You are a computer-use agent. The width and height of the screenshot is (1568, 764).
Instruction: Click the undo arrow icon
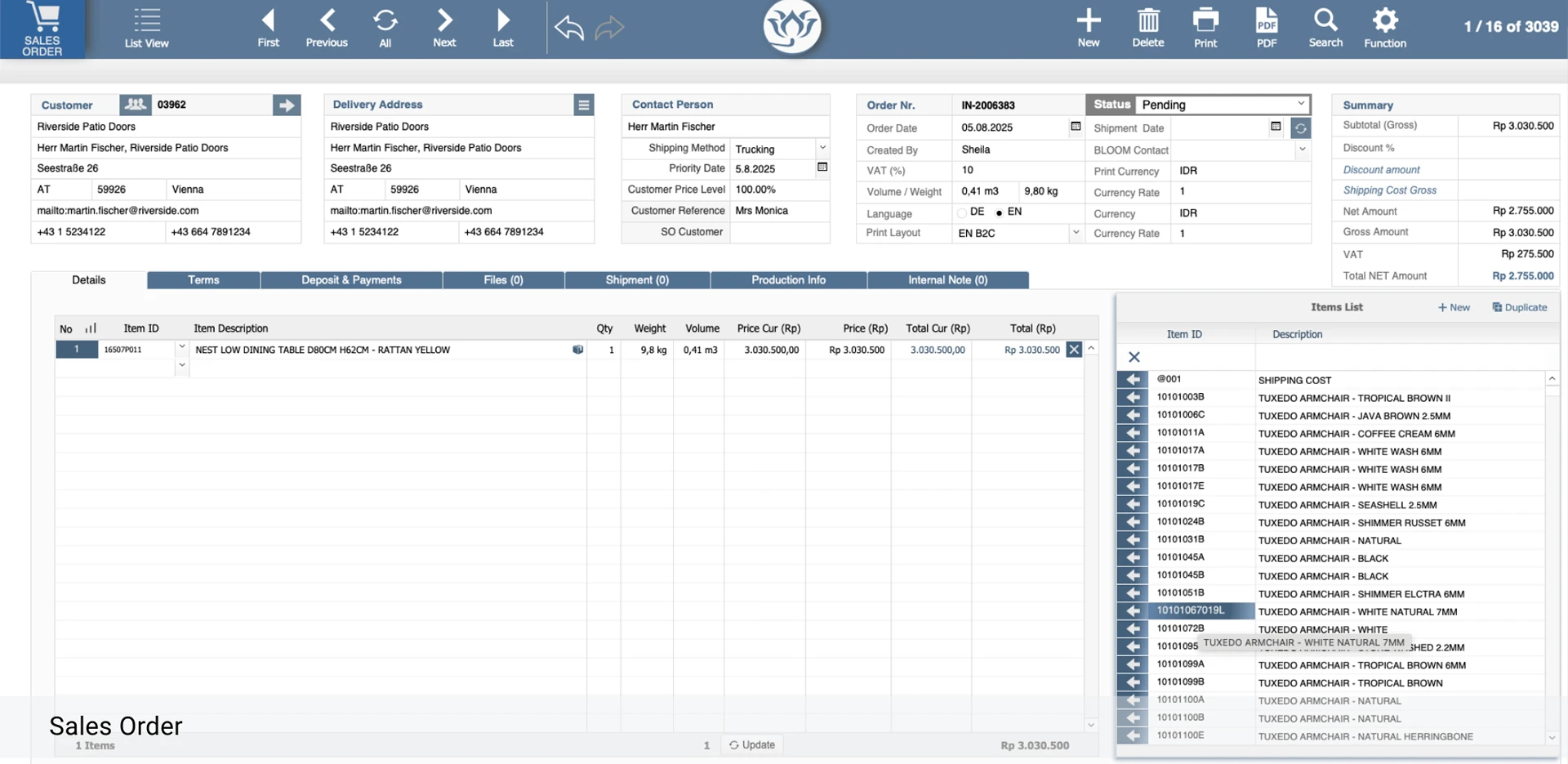coord(569,28)
